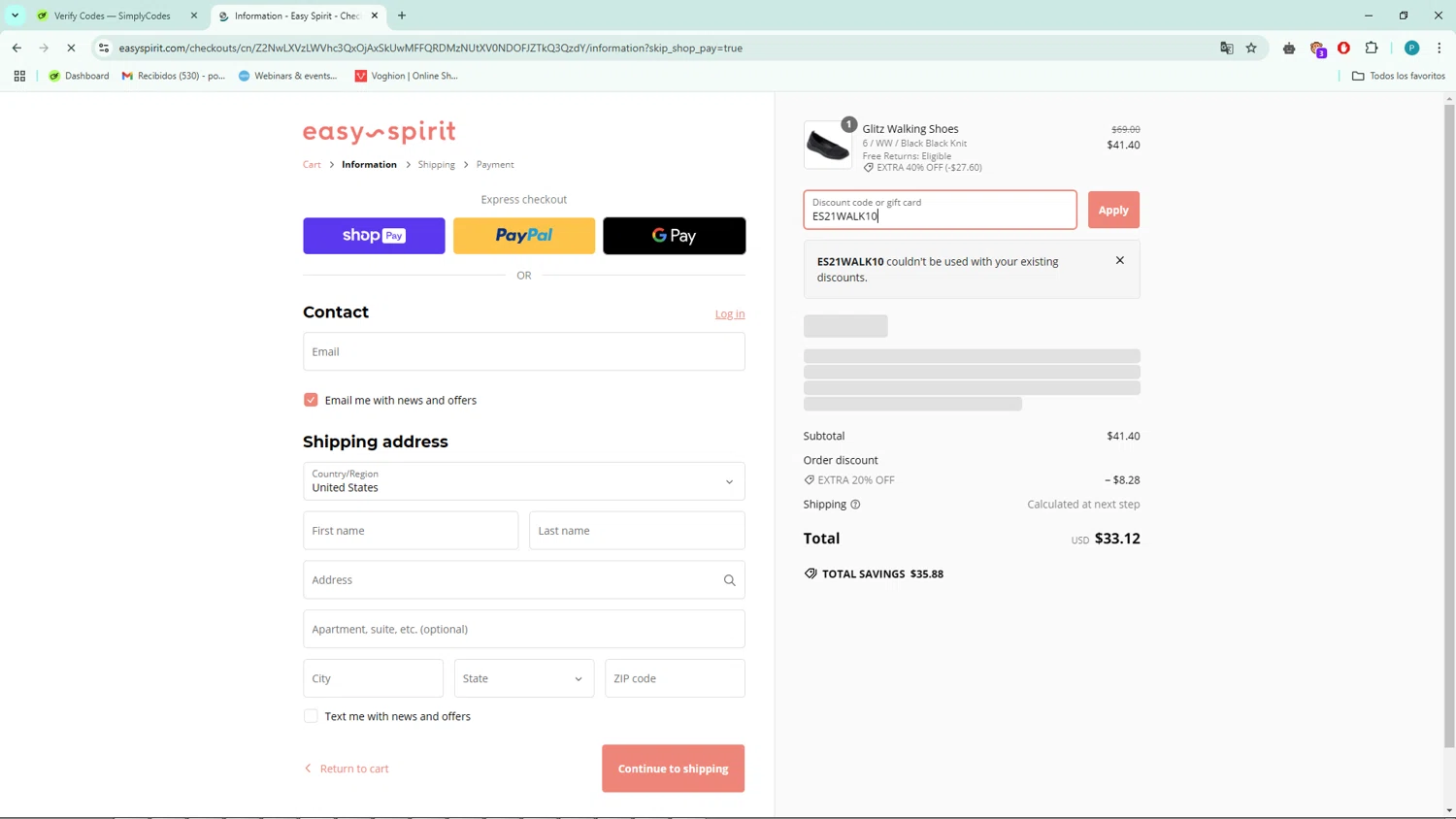Open the State dropdown
This screenshot has width=1456, height=819.
(524, 678)
